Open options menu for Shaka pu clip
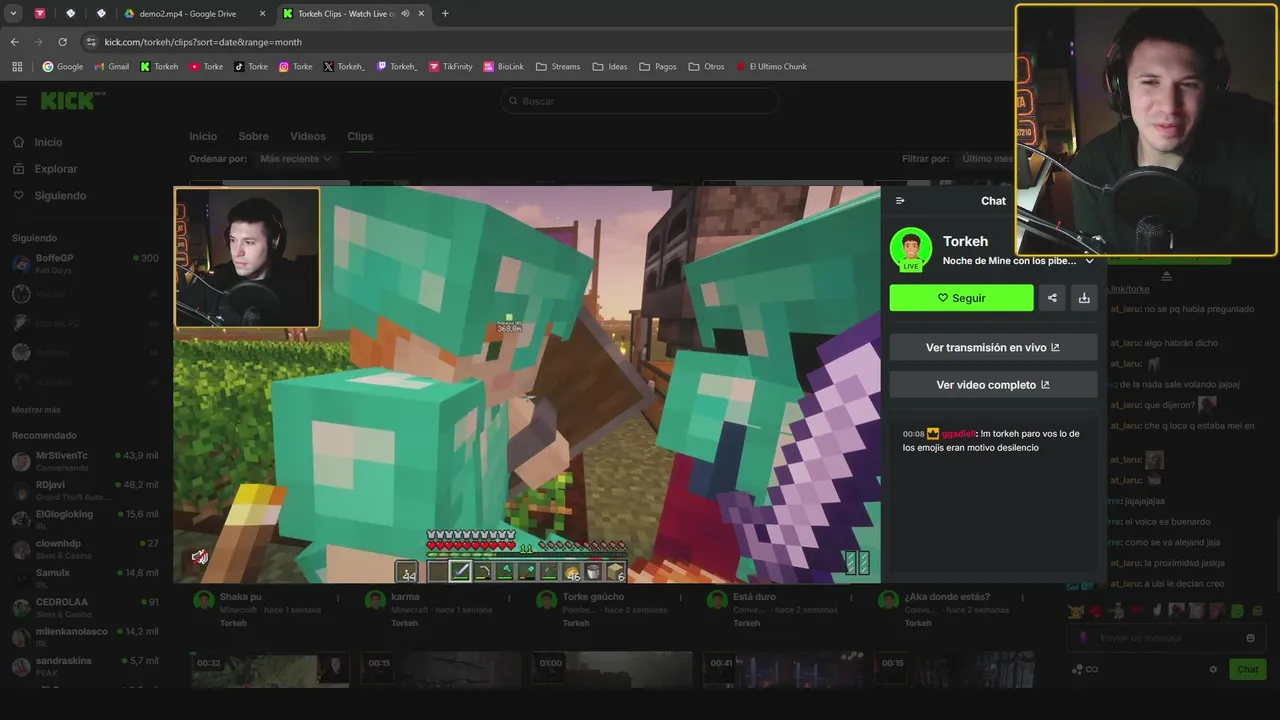1280x720 pixels. coord(338,598)
